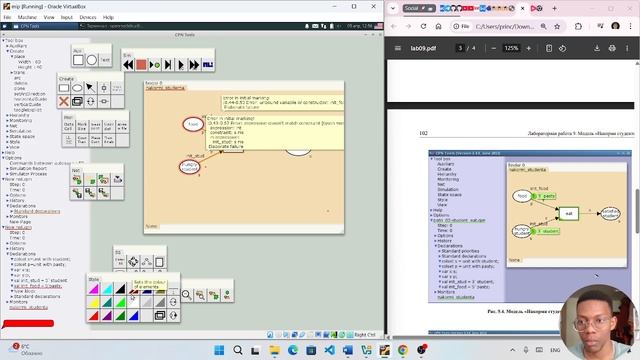Pick the yellow colour swatch in Style palette
This screenshot has height=360, width=640.
(93, 302)
